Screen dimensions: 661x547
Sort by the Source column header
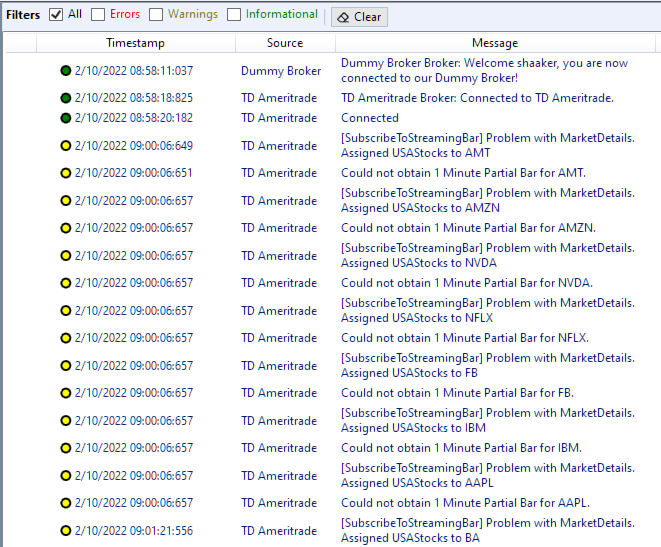(x=285, y=43)
